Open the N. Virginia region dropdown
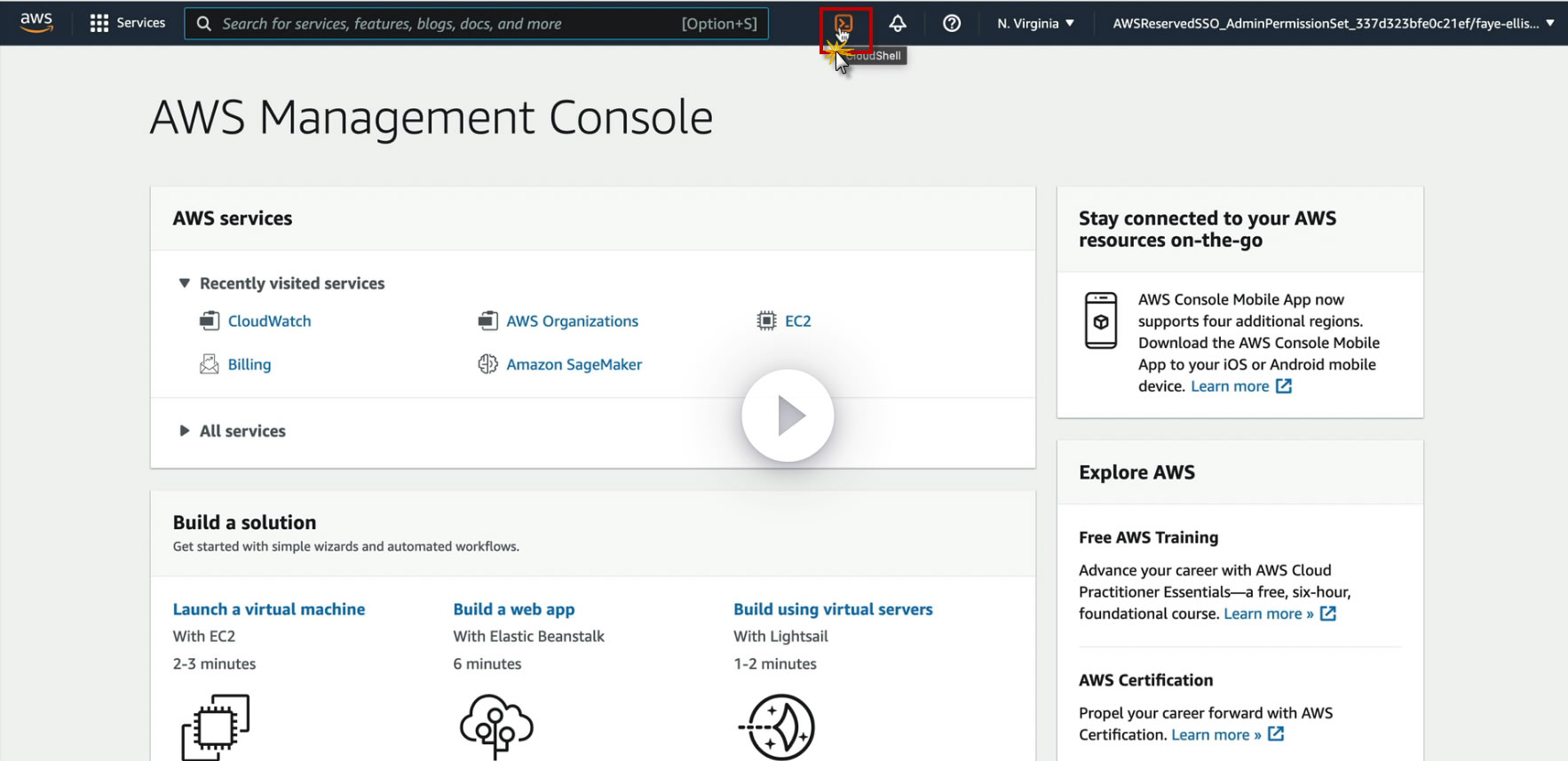 click(1035, 24)
